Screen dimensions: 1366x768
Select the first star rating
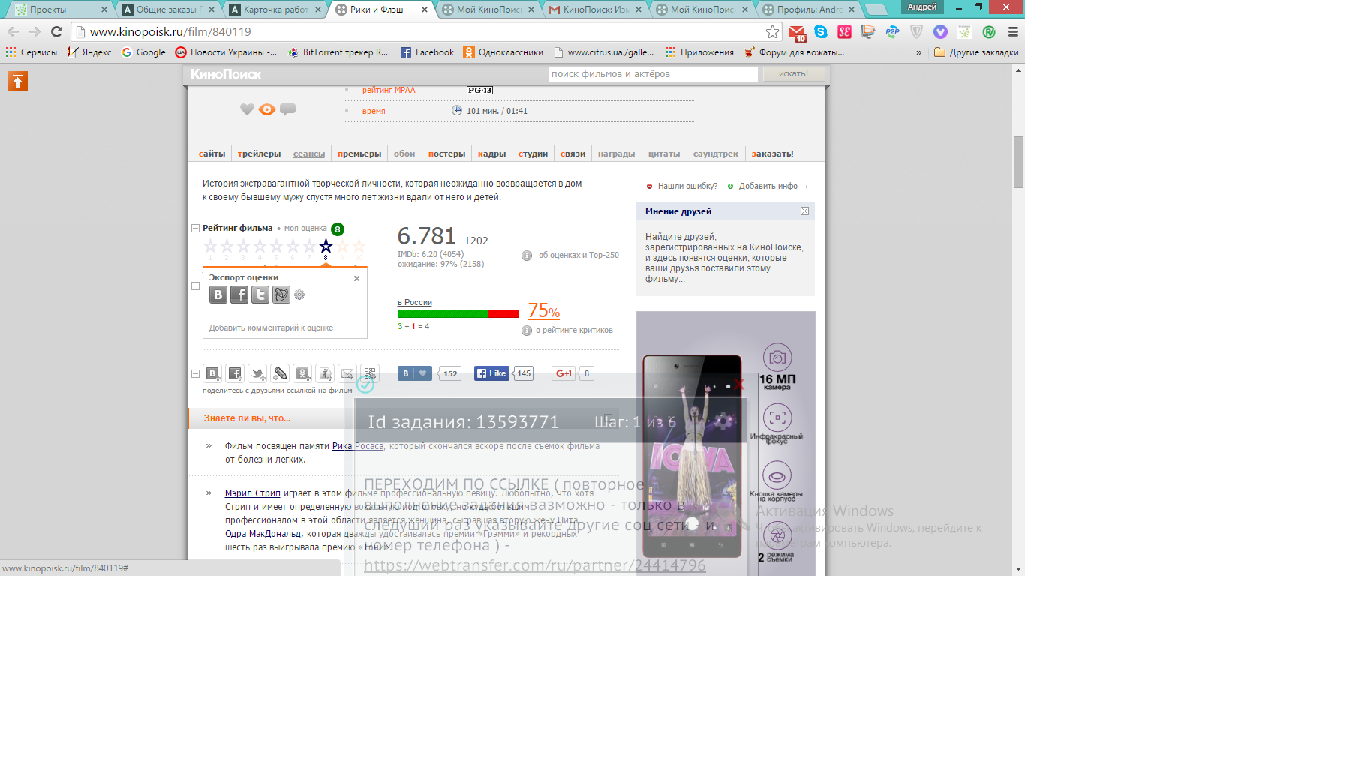click(x=211, y=246)
